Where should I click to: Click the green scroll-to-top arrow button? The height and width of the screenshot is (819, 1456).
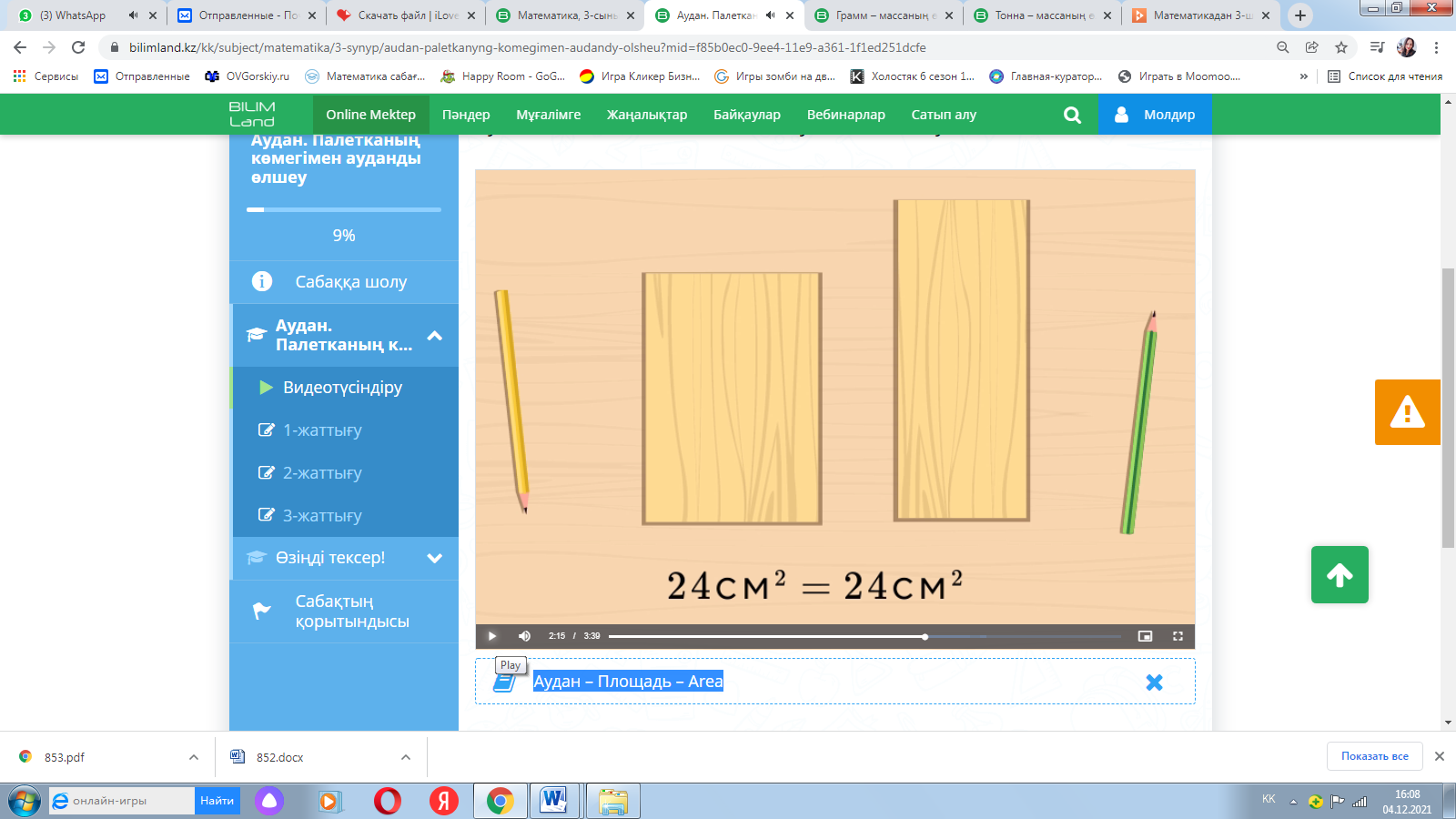(x=1340, y=575)
